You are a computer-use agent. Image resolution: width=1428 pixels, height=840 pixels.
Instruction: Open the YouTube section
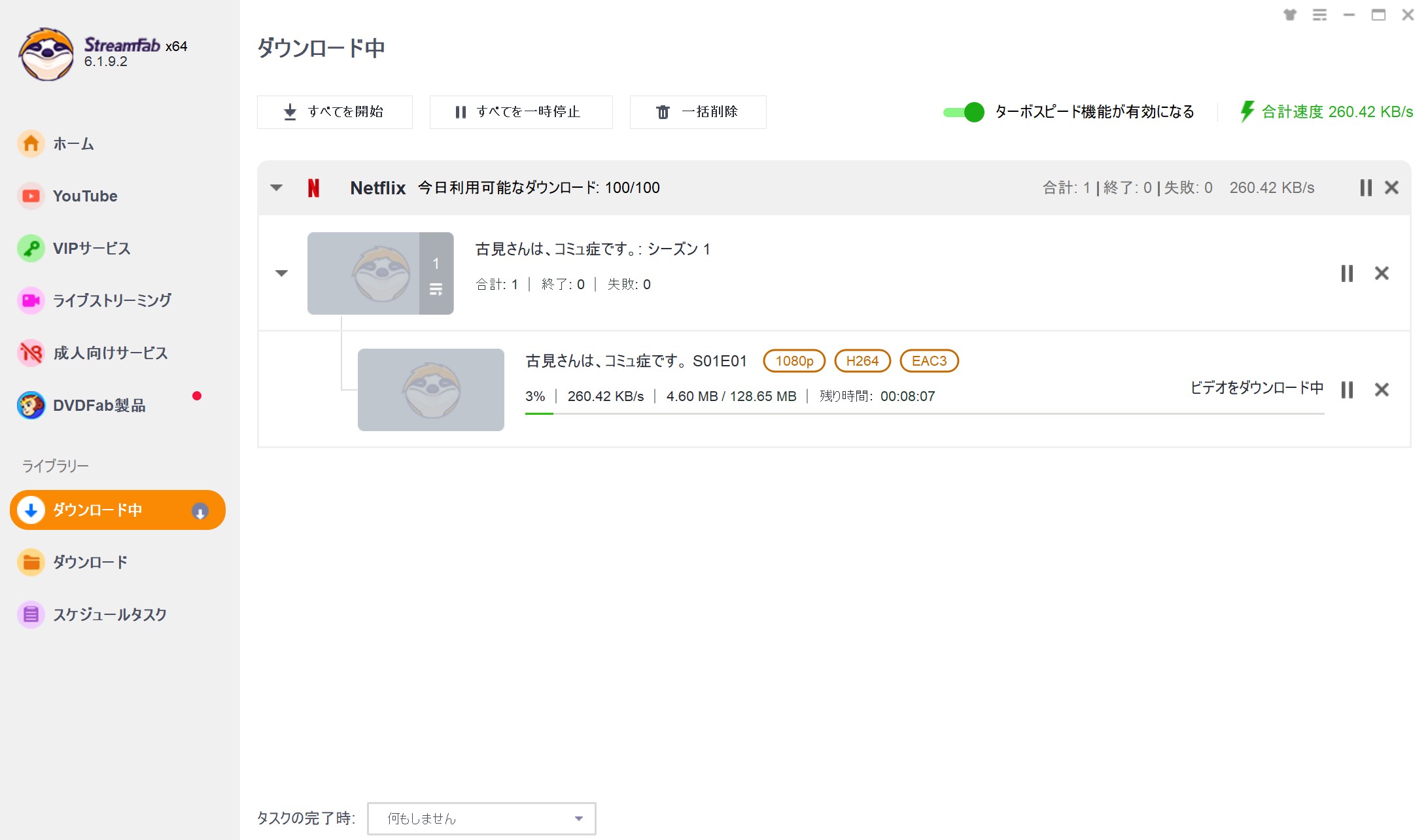(84, 196)
